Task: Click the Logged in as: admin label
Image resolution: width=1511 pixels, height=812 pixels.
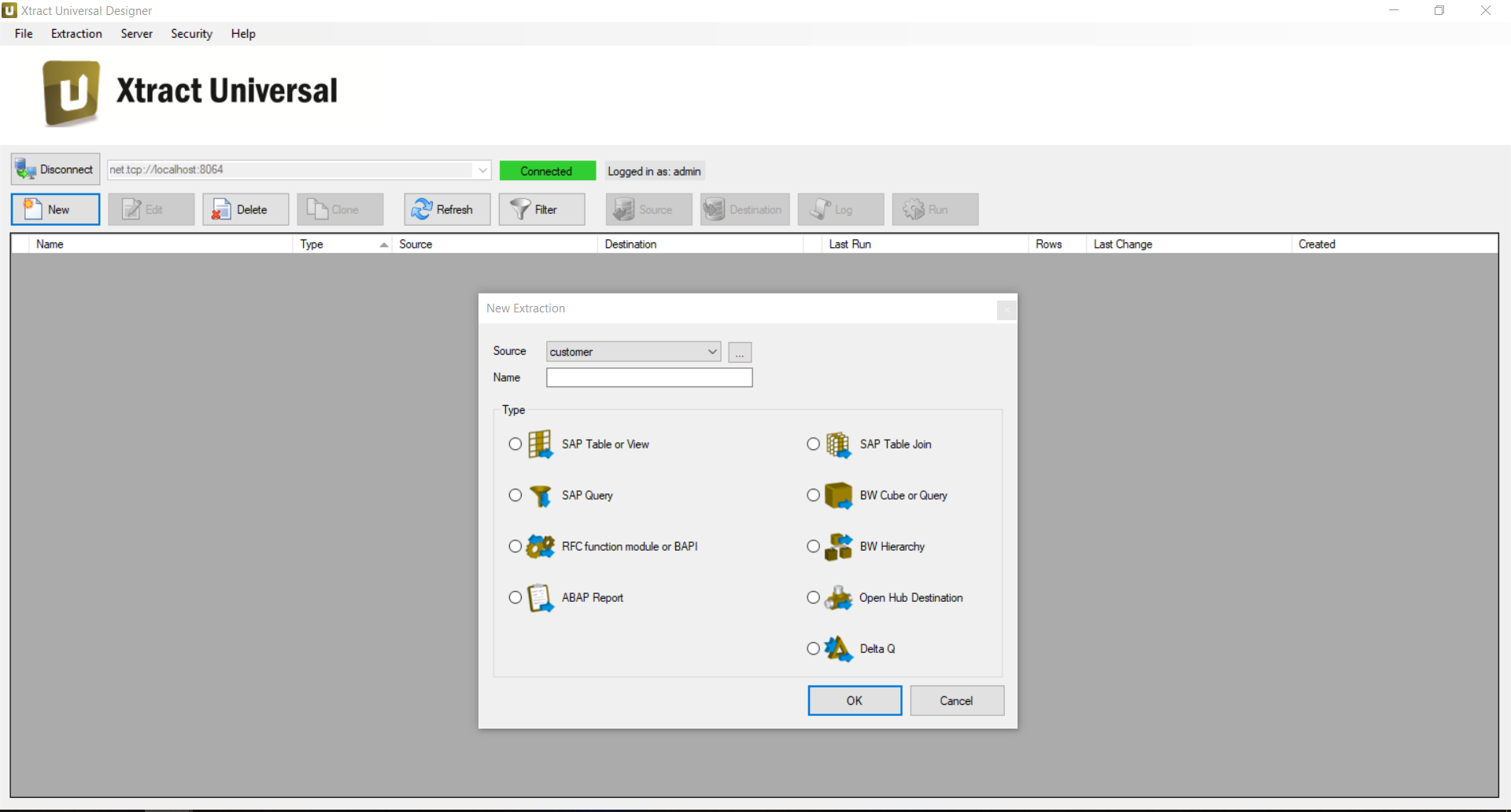Action: [x=654, y=171]
